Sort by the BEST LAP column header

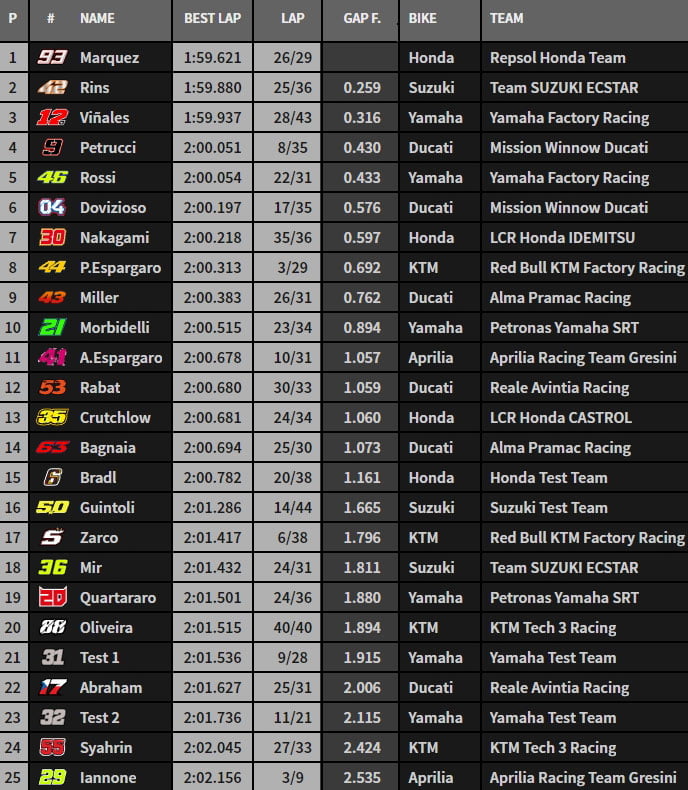[212, 18]
